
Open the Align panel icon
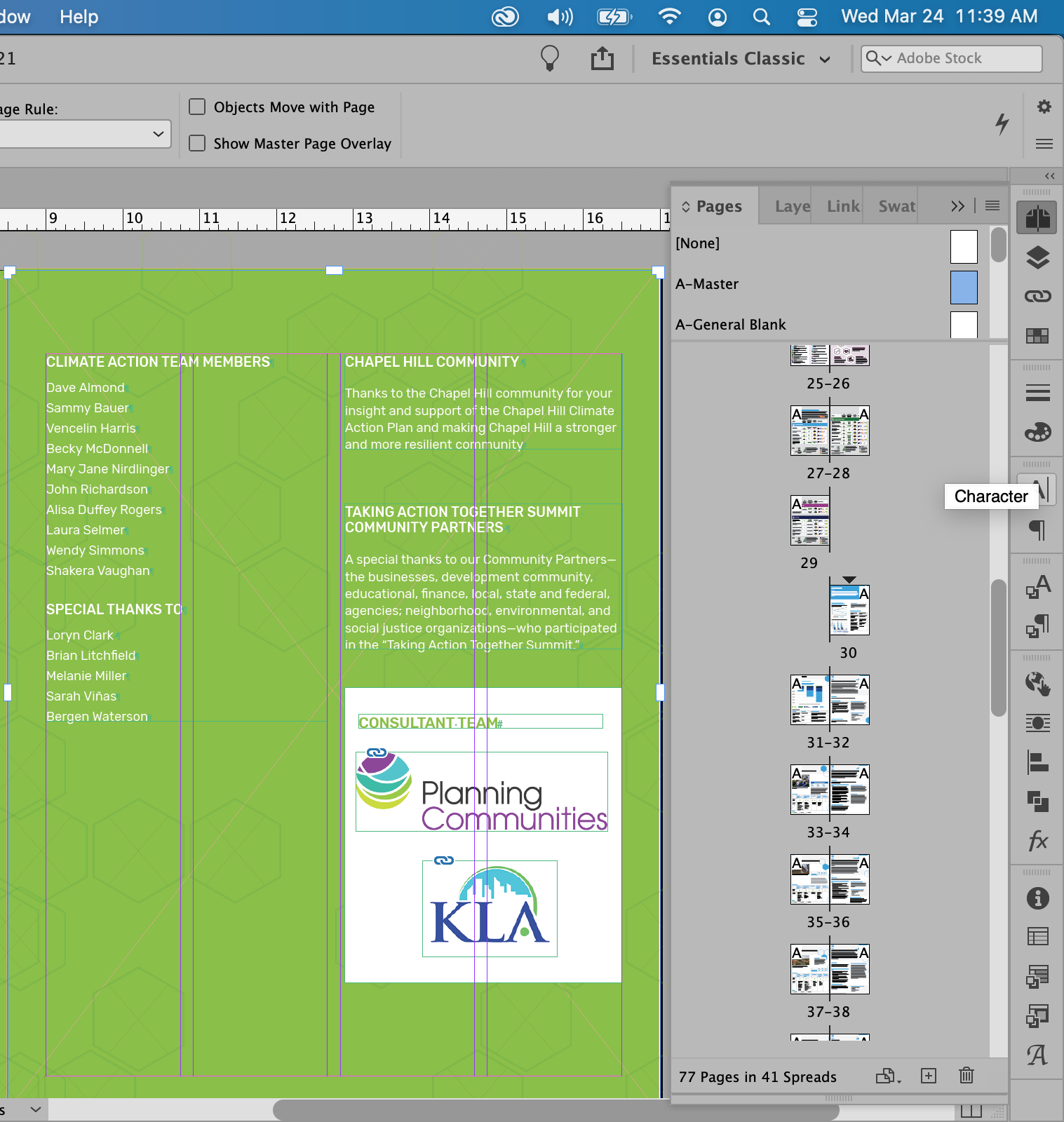[x=1037, y=762]
